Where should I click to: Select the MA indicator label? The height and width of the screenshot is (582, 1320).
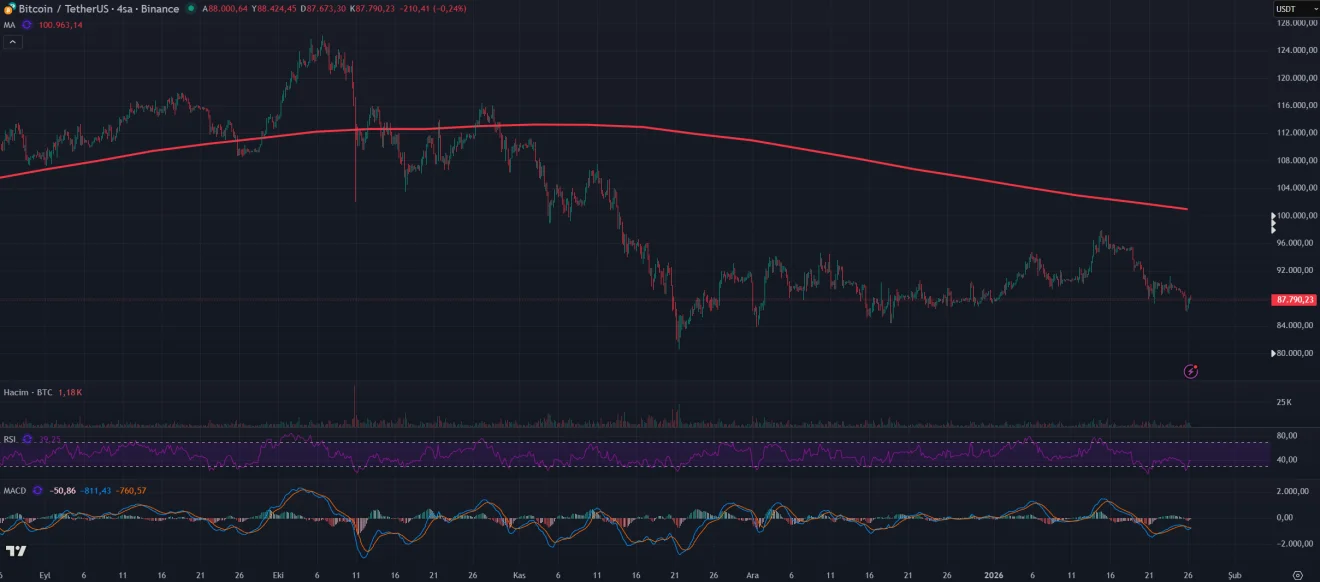[x=9, y=25]
